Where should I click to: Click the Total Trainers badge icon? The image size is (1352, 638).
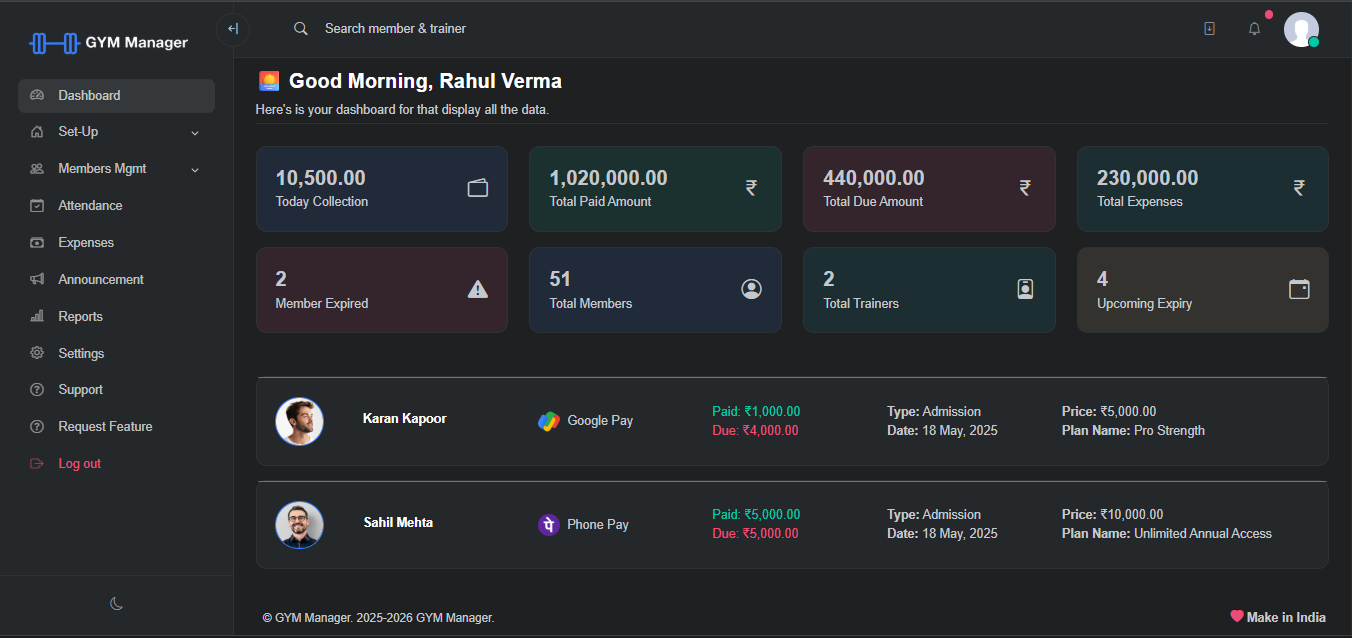click(1025, 289)
